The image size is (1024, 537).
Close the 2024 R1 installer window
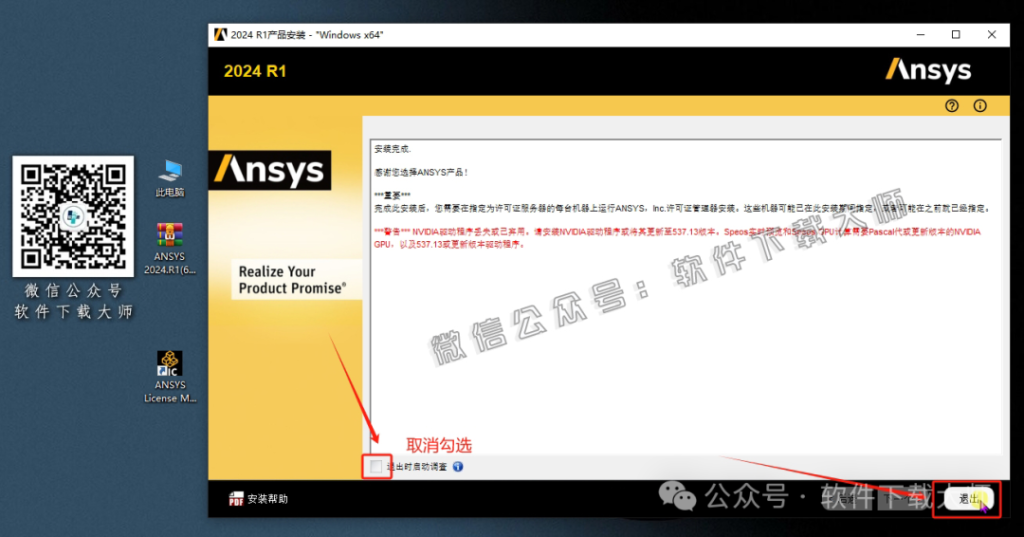point(991,35)
